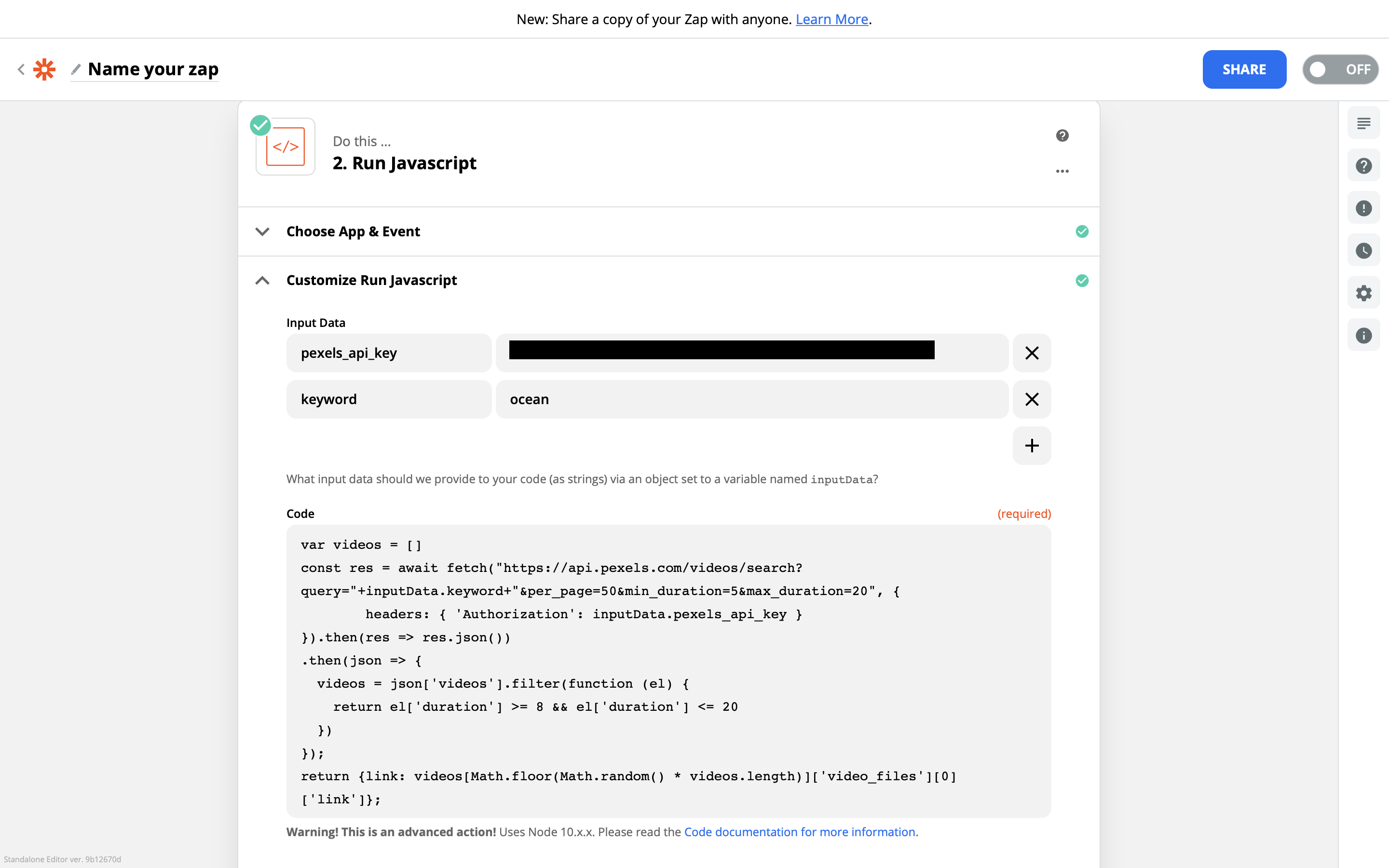Viewport: 1389px width, 868px height.
Task: Open the step help question mark icon
Action: [x=1062, y=136]
